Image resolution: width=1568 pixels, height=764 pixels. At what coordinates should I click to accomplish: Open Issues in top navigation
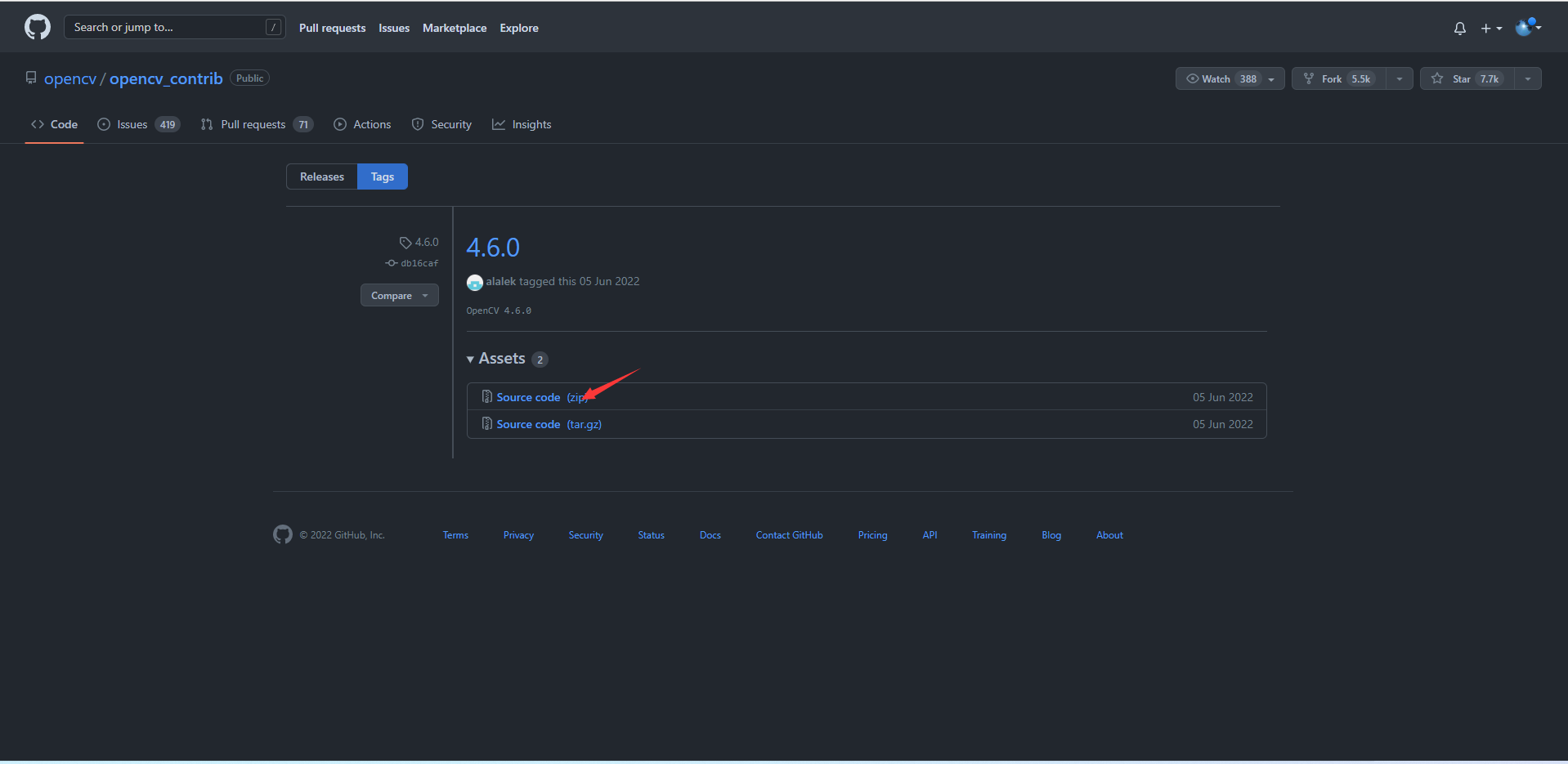(394, 28)
